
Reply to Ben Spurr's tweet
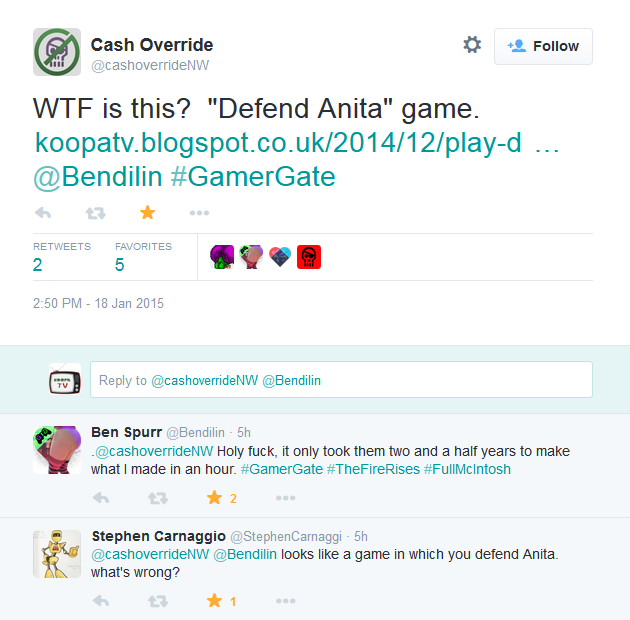click(101, 498)
